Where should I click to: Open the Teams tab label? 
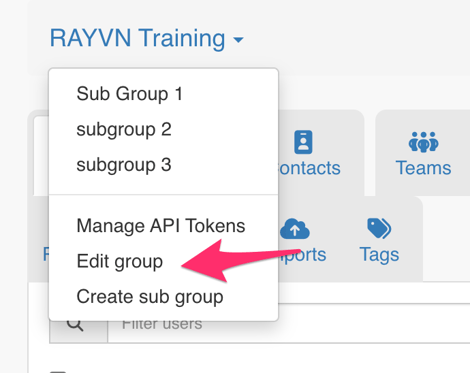pyautogui.click(x=423, y=168)
